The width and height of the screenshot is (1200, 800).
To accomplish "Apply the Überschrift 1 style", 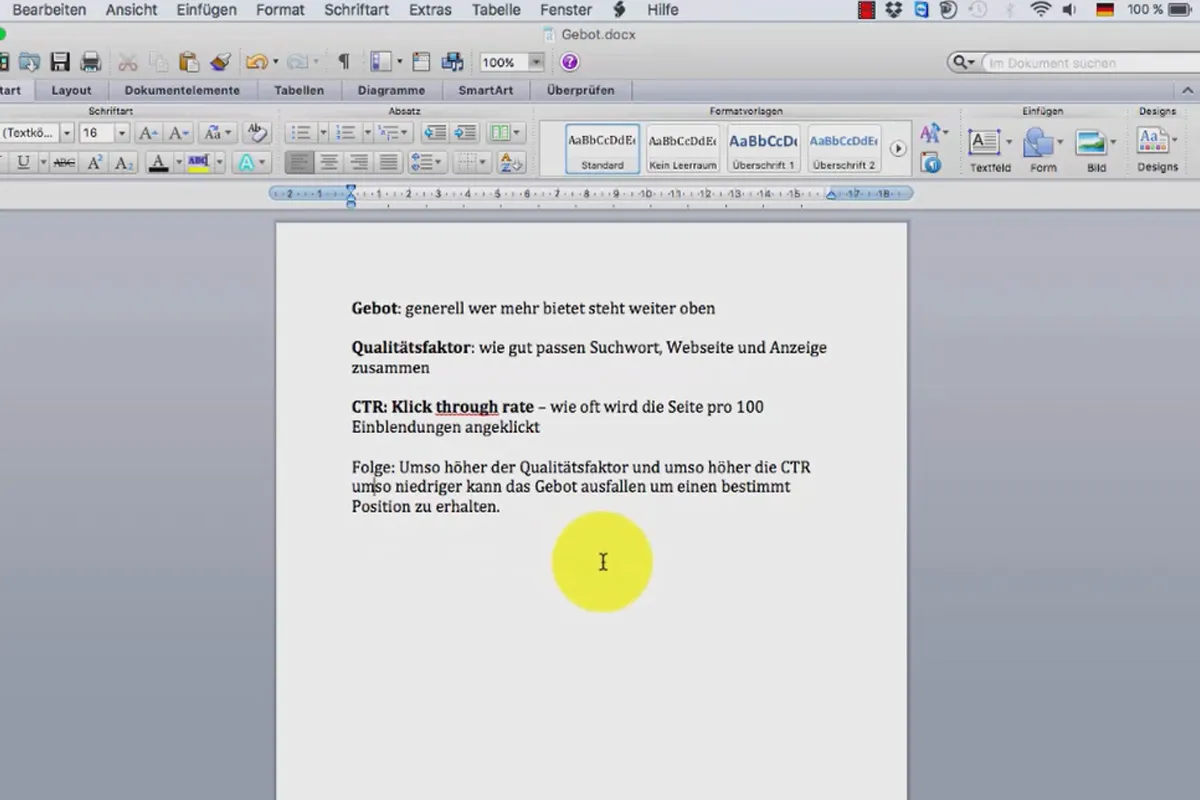I will (763, 148).
